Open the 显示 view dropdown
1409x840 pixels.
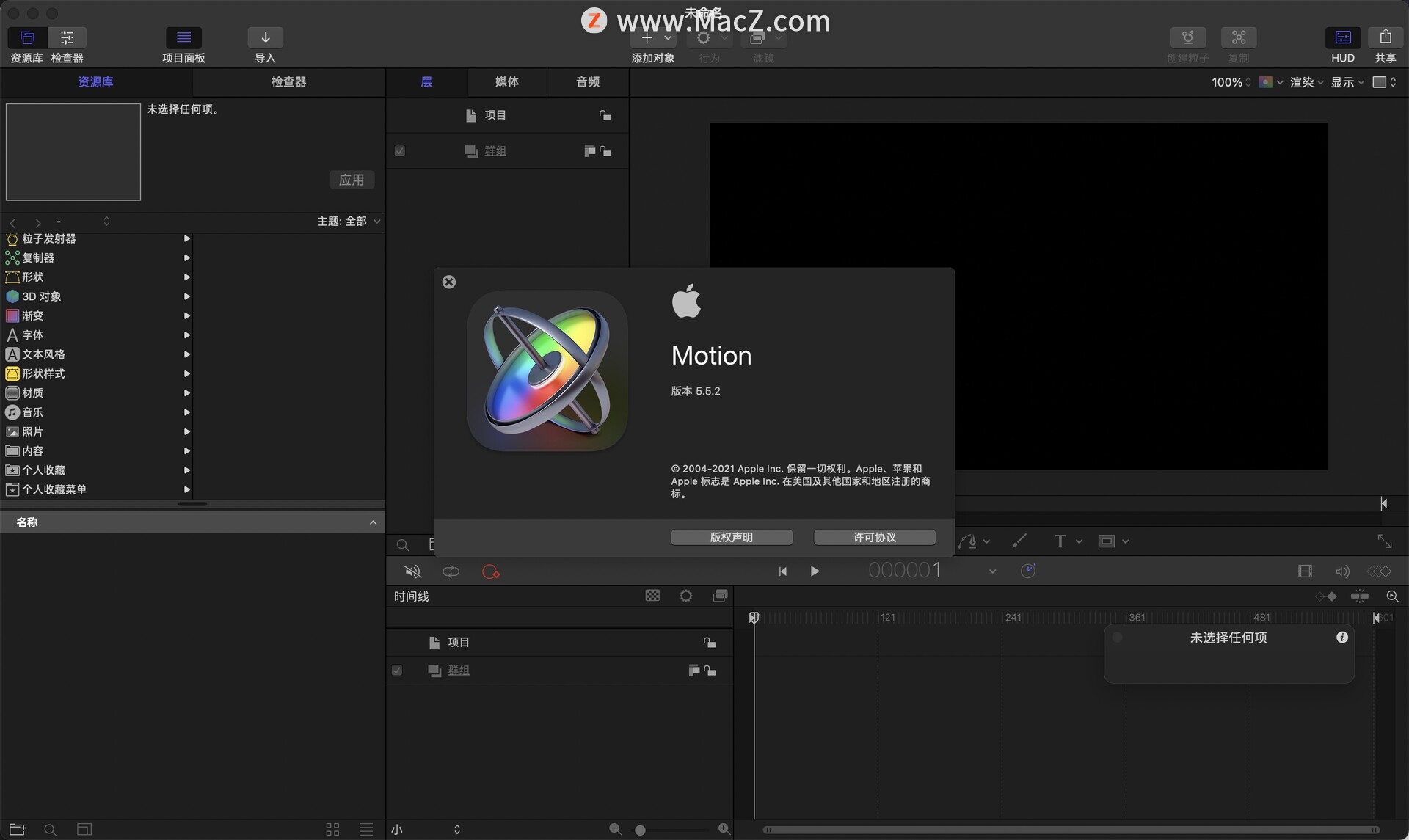pos(1347,82)
